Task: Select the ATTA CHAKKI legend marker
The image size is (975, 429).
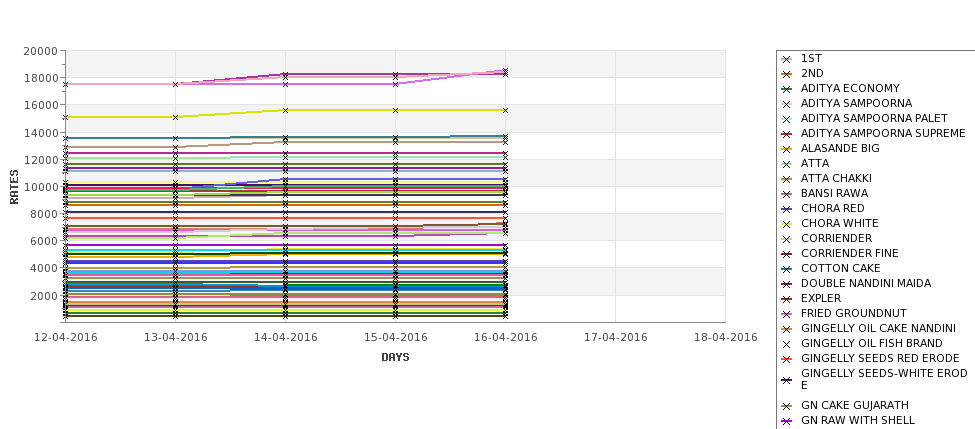Action: (787, 179)
